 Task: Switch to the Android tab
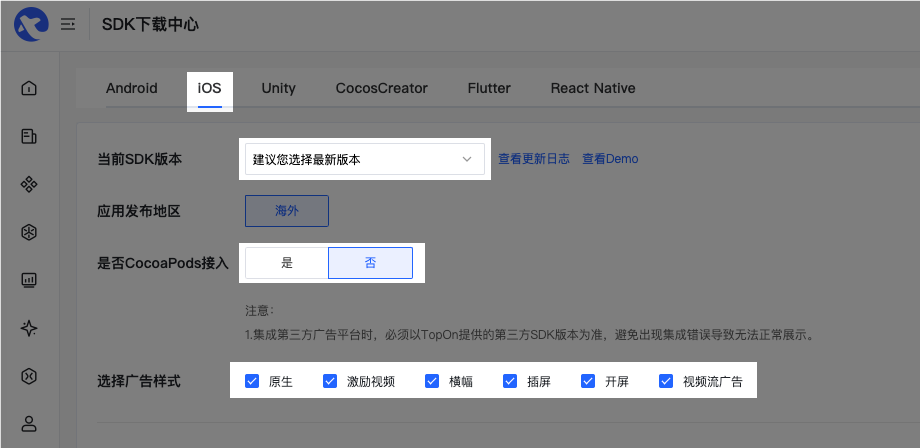point(131,89)
